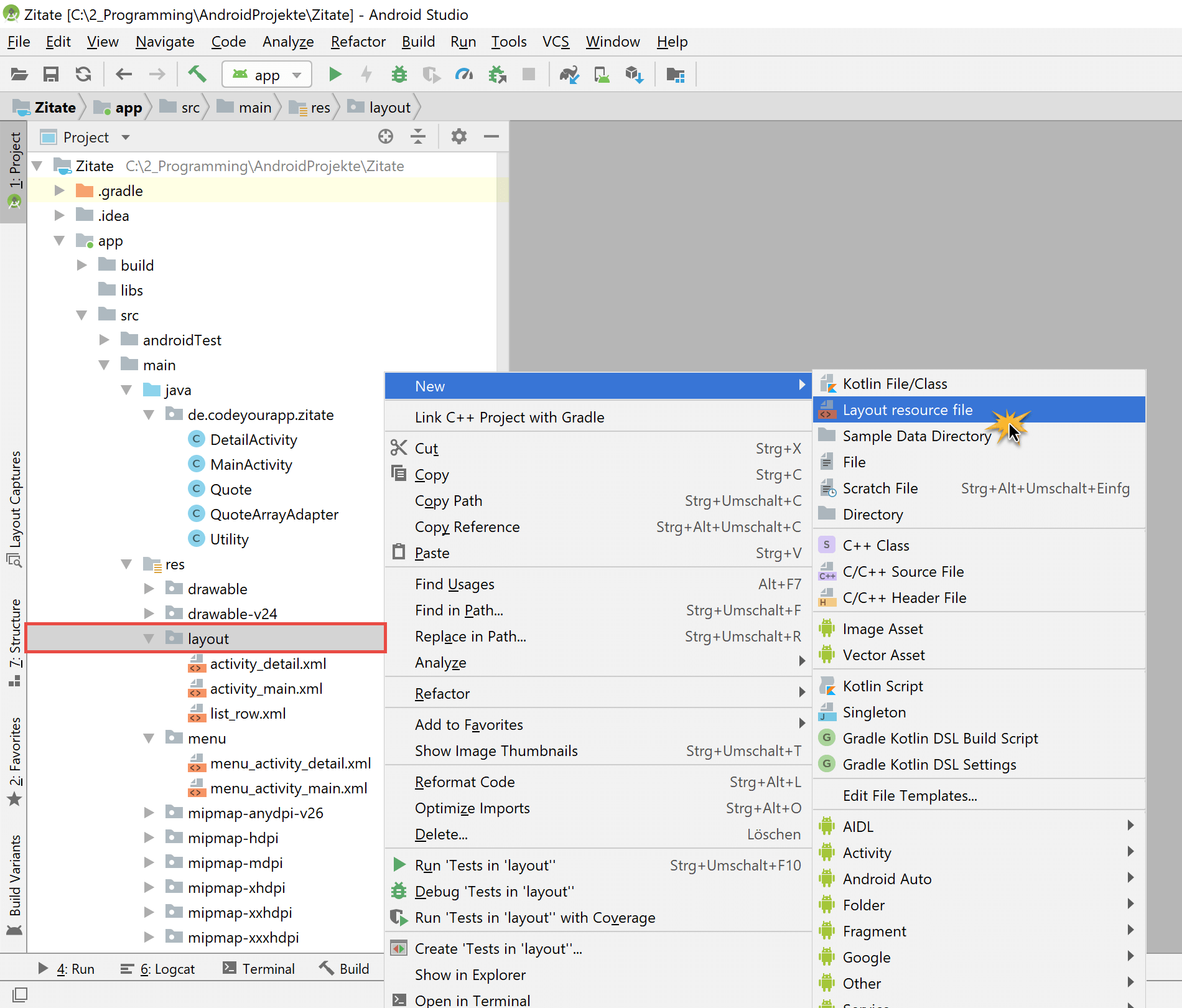The height and width of the screenshot is (1008, 1182).
Task: Choose Kotlin File/Class from New submenu
Action: (979, 384)
